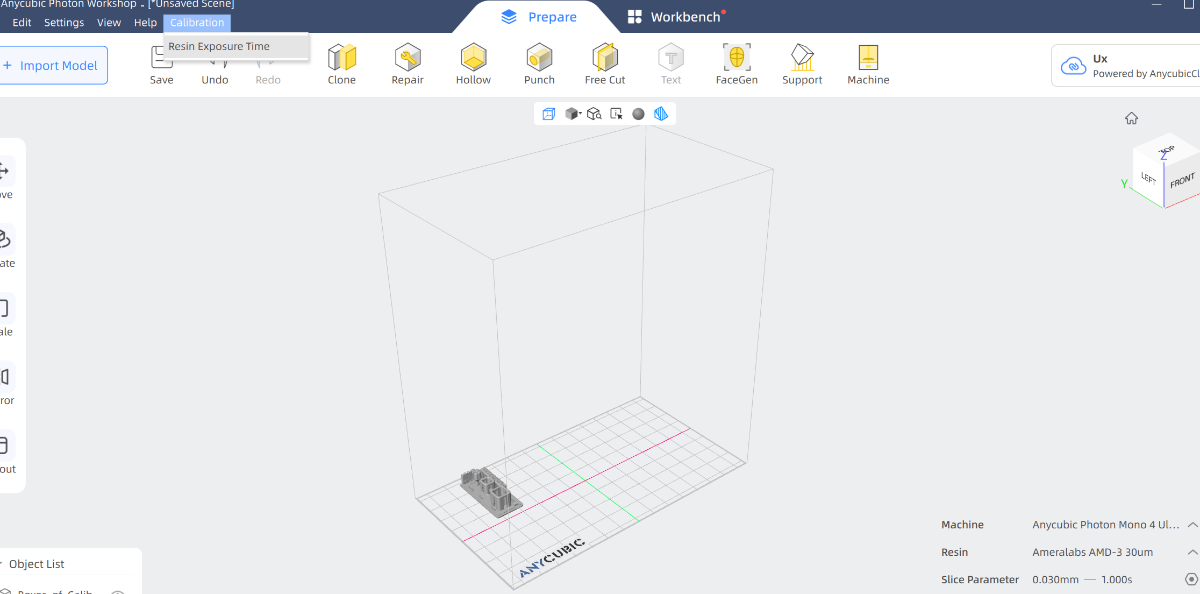Select the Layout tool in left sidebar
This screenshot has height=594, width=1200.
(x=5, y=452)
